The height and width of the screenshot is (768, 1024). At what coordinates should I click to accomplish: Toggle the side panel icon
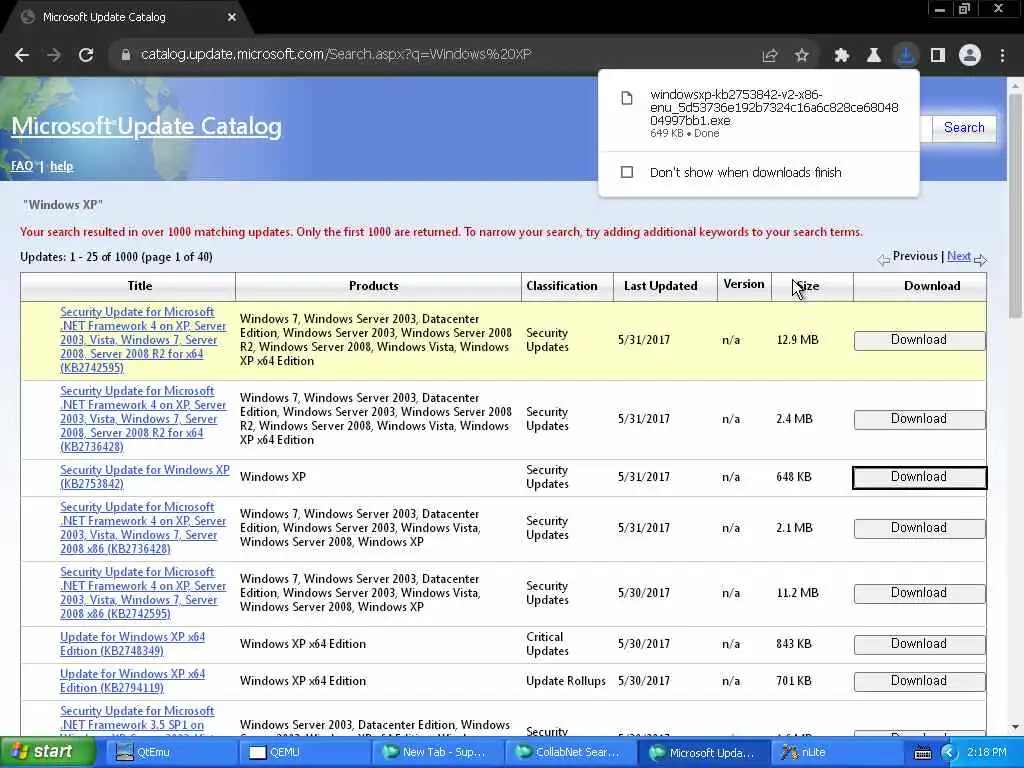coord(938,56)
